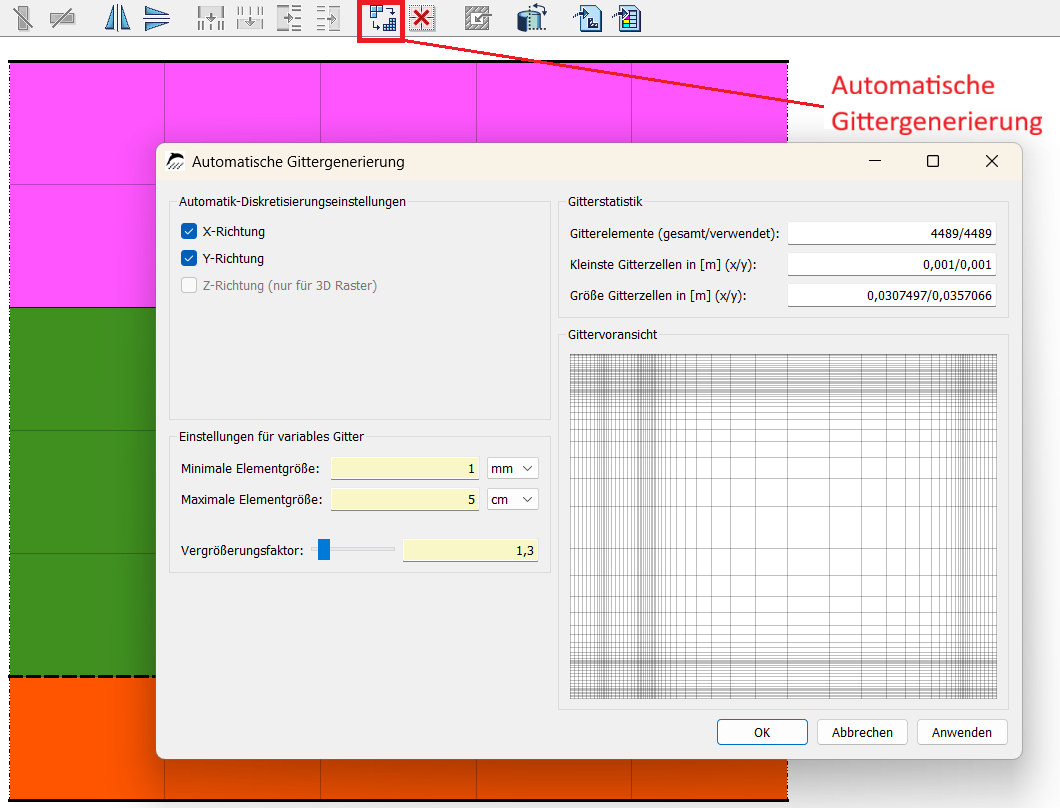
Task: Click the solid-row icon with right arrow
Action: [289, 18]
